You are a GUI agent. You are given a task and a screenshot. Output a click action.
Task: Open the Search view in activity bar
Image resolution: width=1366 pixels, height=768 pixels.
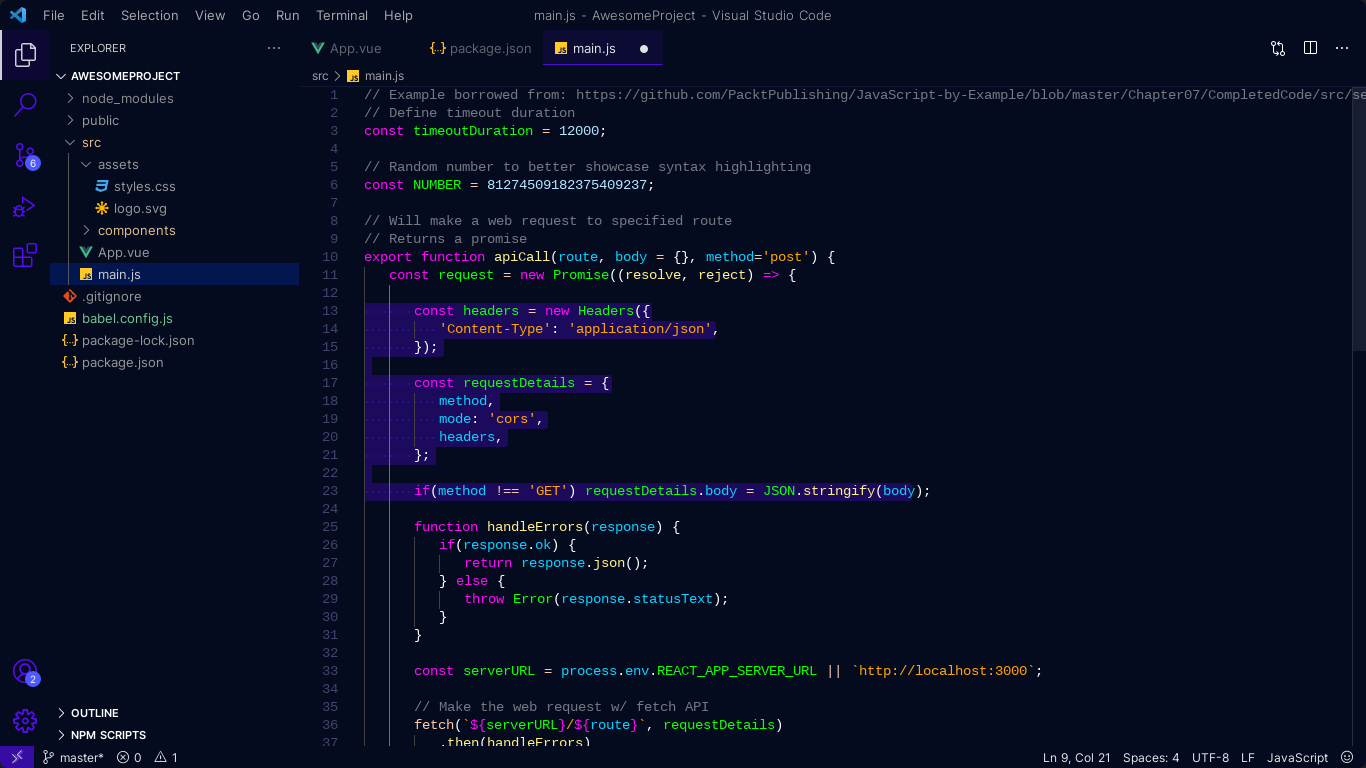pos(25,104)
